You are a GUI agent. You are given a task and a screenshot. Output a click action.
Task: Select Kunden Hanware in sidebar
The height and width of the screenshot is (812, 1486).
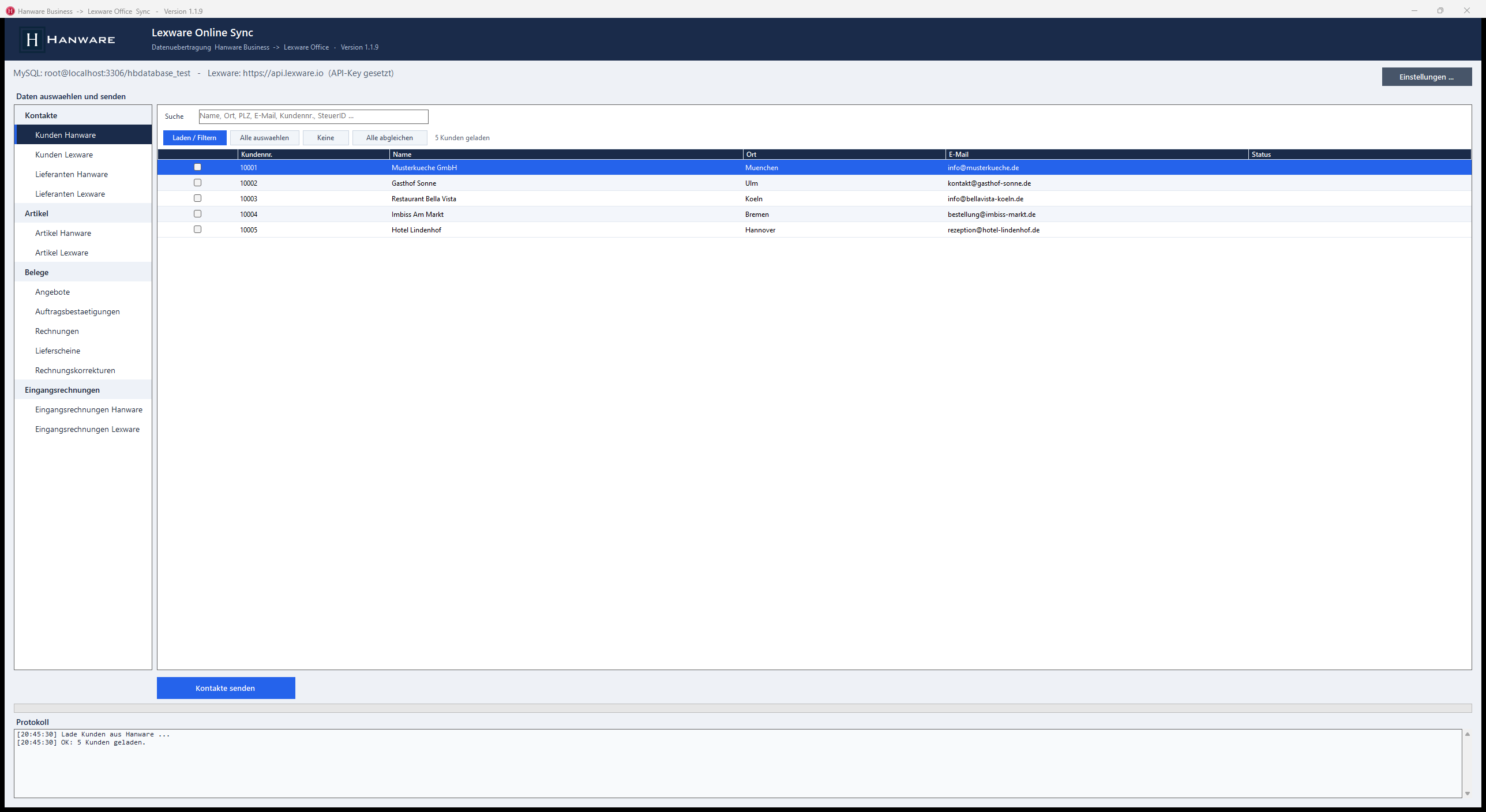83,135
